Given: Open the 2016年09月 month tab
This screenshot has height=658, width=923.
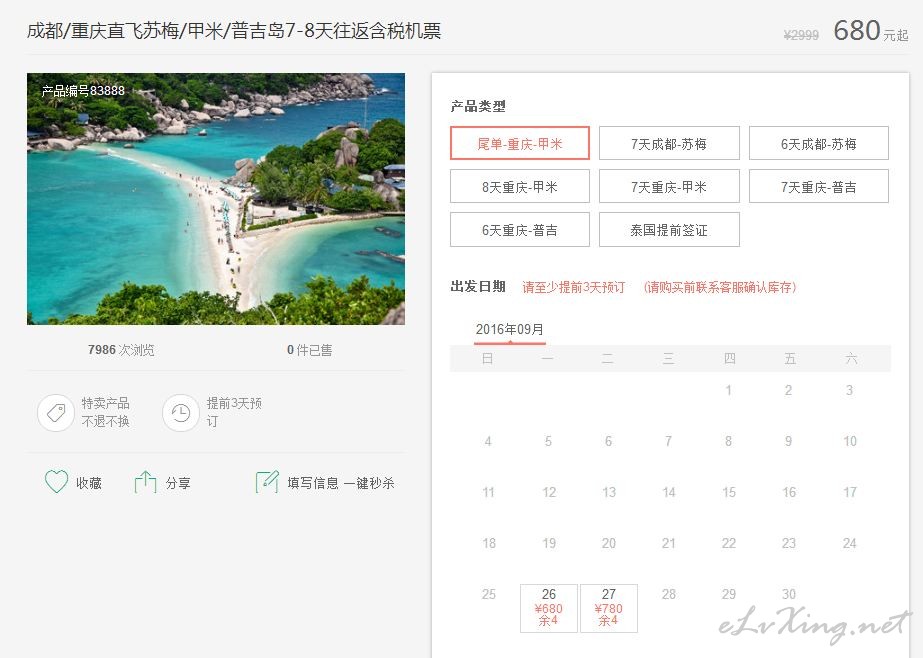Looking at the screenshot, I should (x=510, y=330).
